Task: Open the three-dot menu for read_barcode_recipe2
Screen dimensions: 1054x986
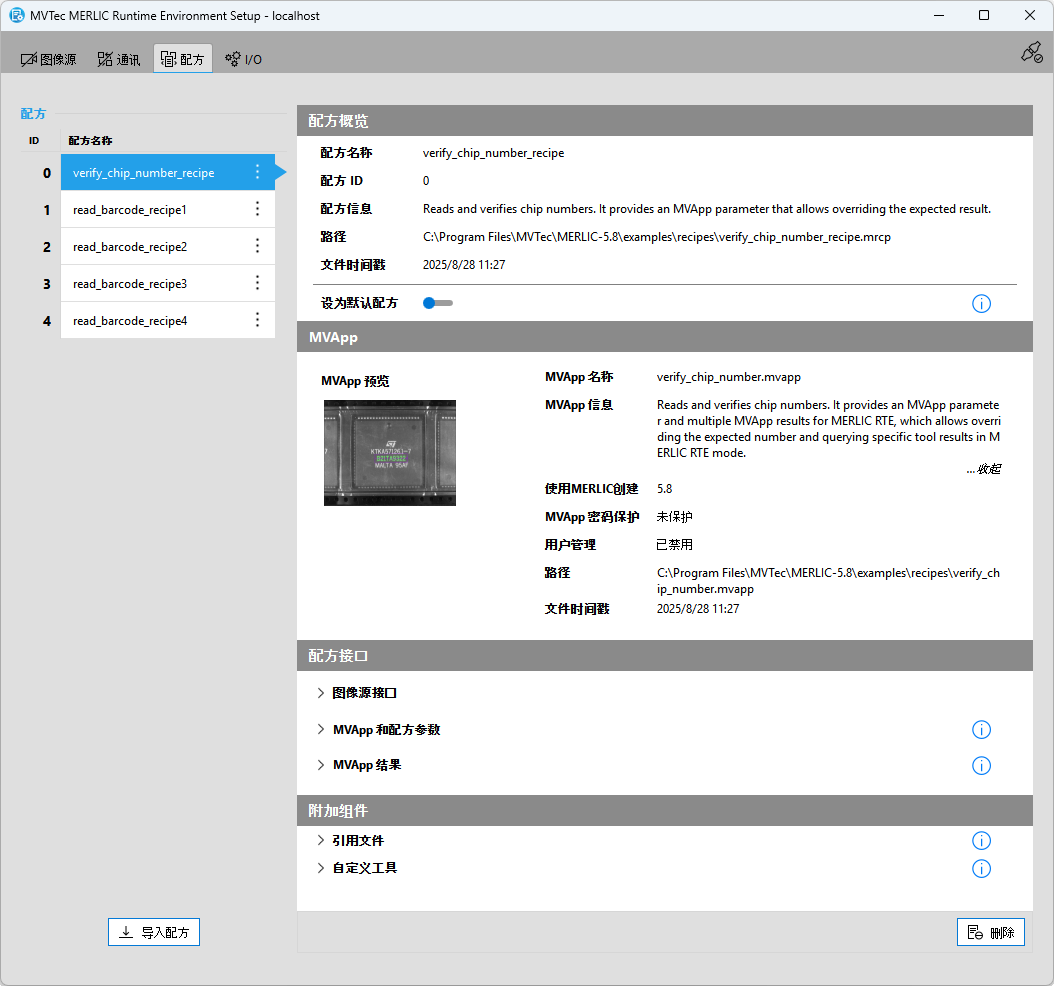Action: 257,246
